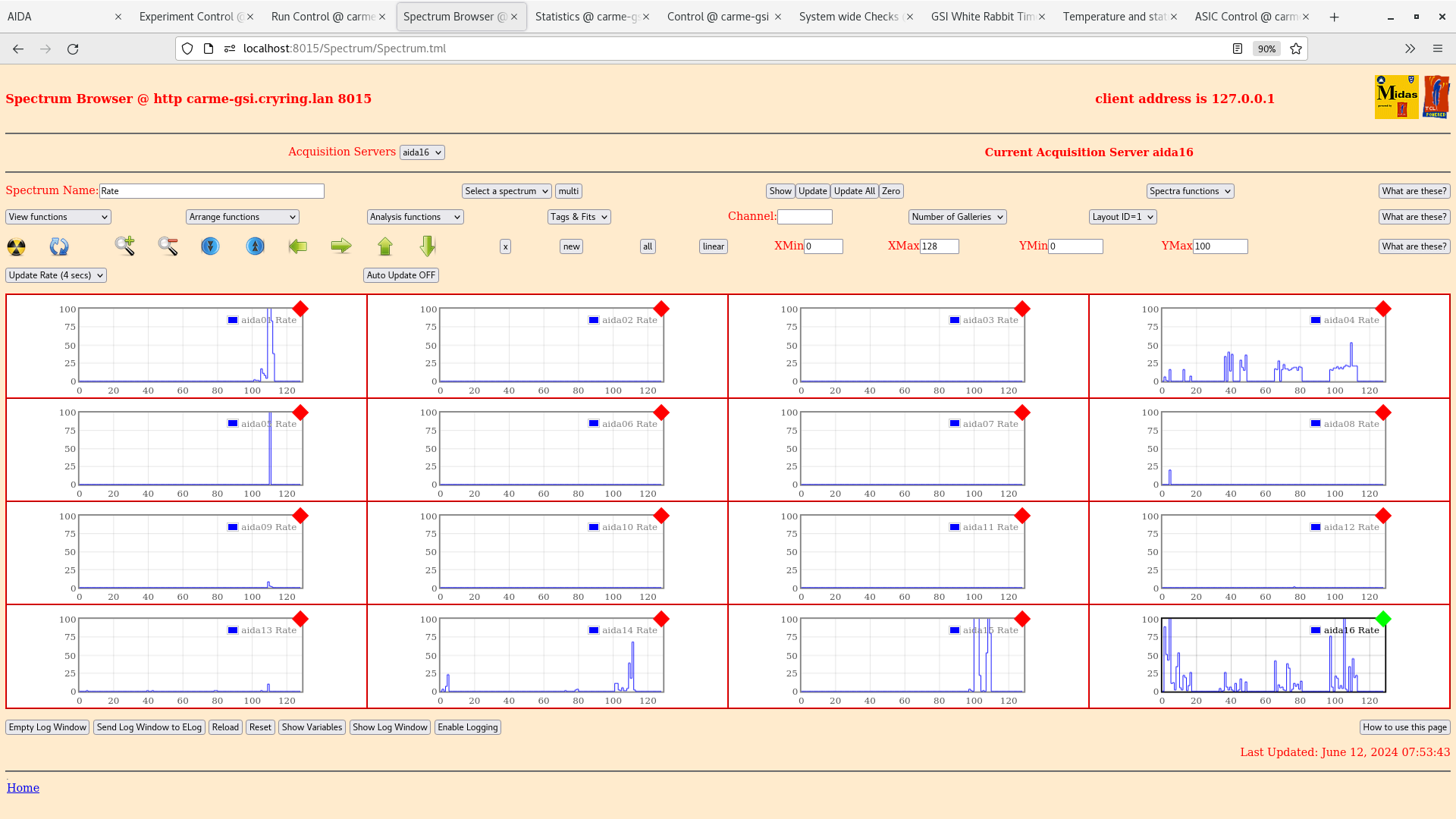Open the View functions dropdown
1456x819 pixels.
[x=56, y=217]
